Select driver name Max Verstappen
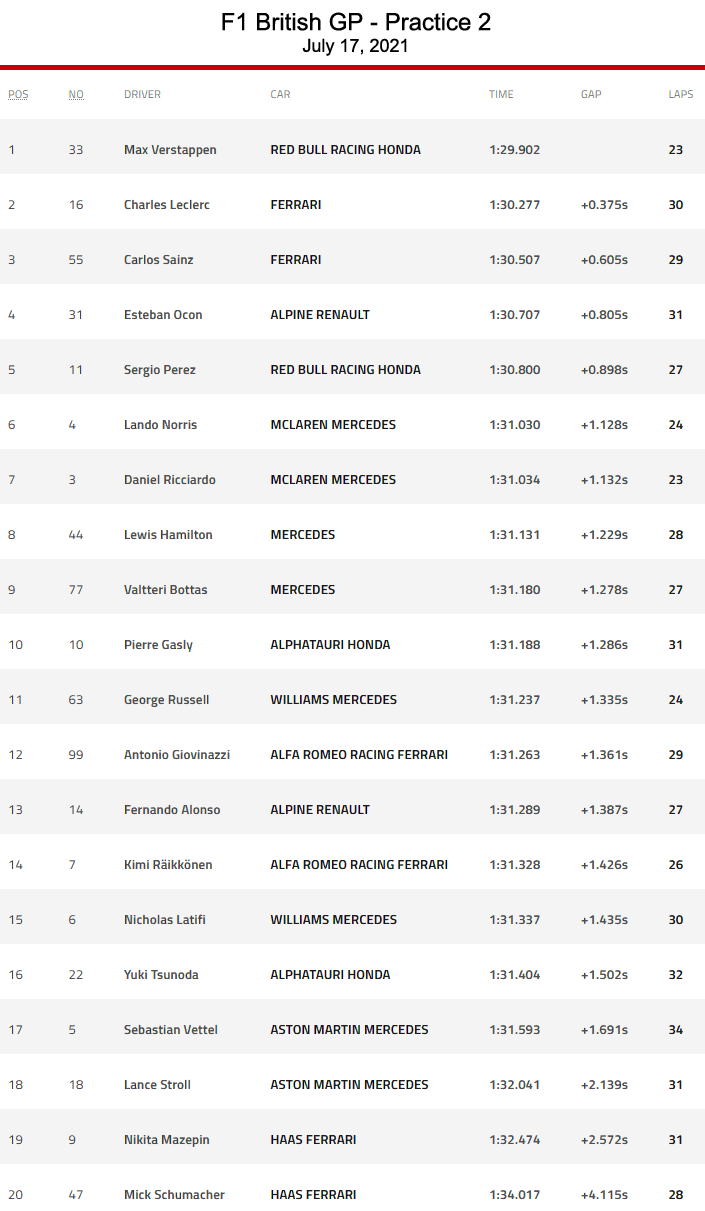 click(170, 150)
